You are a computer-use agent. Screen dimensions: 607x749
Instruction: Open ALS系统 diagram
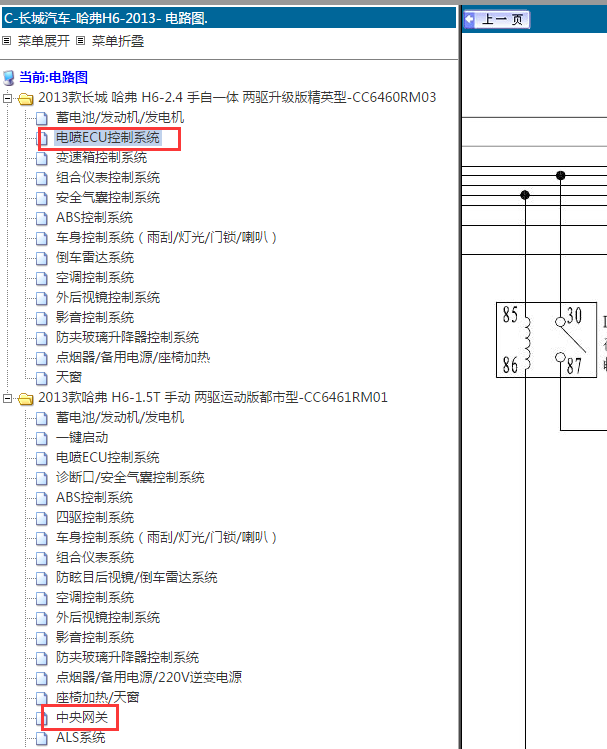(x=81, y=738)
